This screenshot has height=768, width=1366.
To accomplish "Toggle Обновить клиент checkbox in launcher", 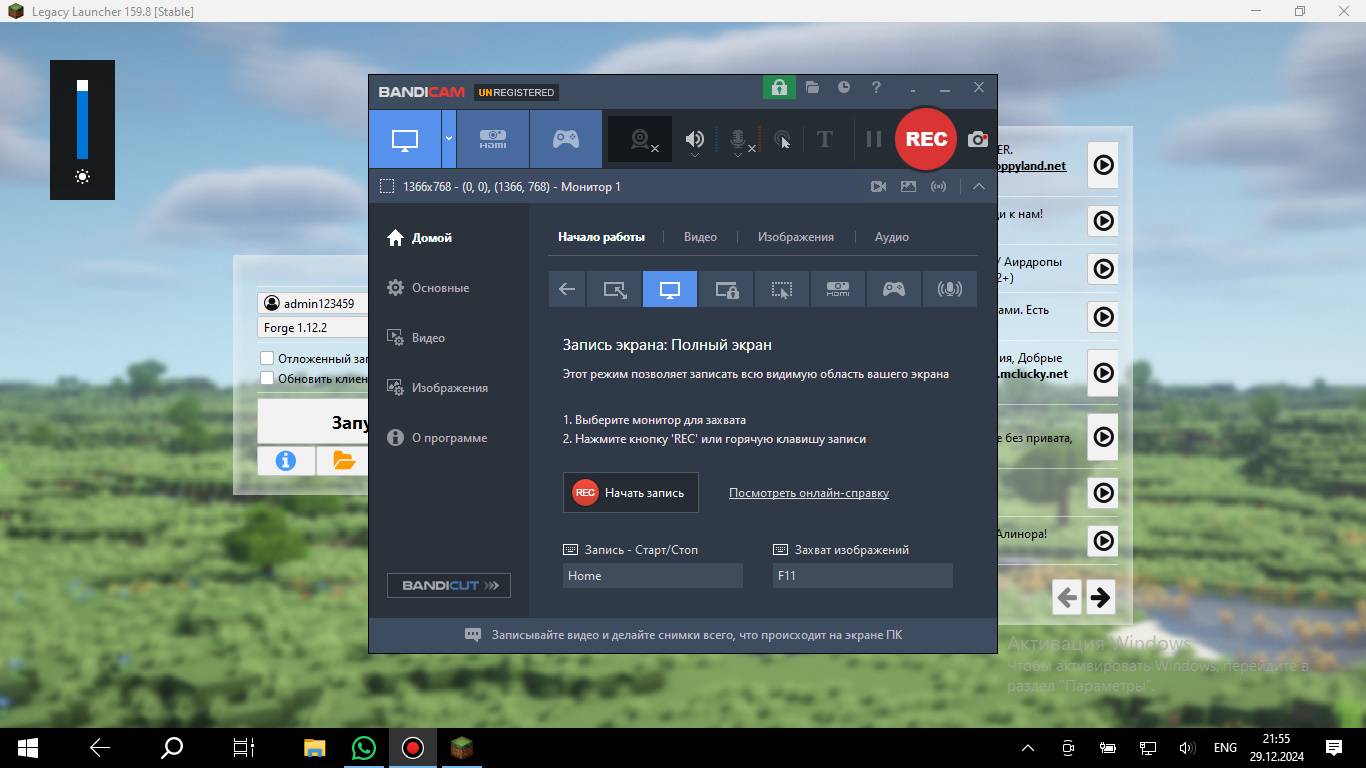I will click(267, 379).
